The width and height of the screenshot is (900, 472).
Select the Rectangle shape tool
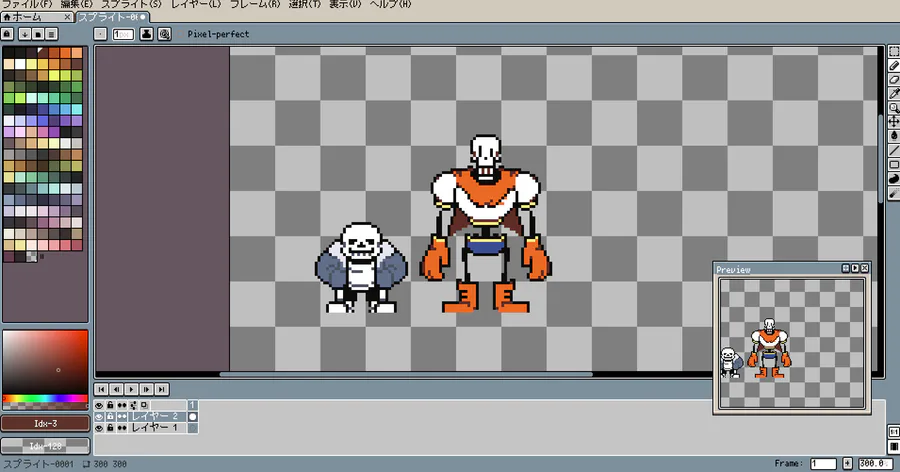coord(894,165)
